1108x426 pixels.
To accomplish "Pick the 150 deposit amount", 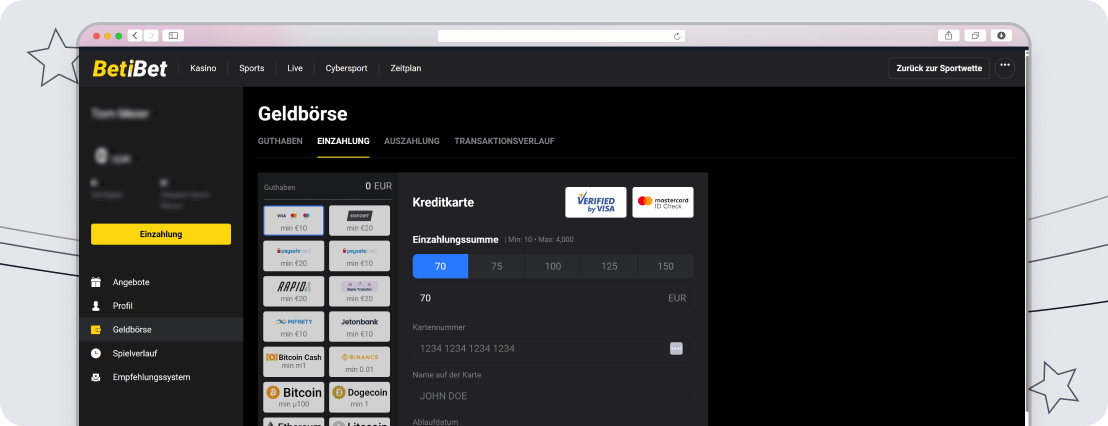I will (x=665, y=267).
